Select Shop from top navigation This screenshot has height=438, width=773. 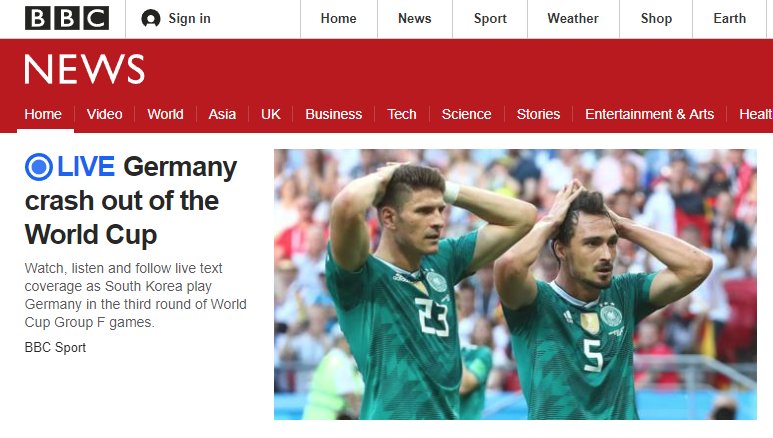pyautogui.click(x=656, y=19)
